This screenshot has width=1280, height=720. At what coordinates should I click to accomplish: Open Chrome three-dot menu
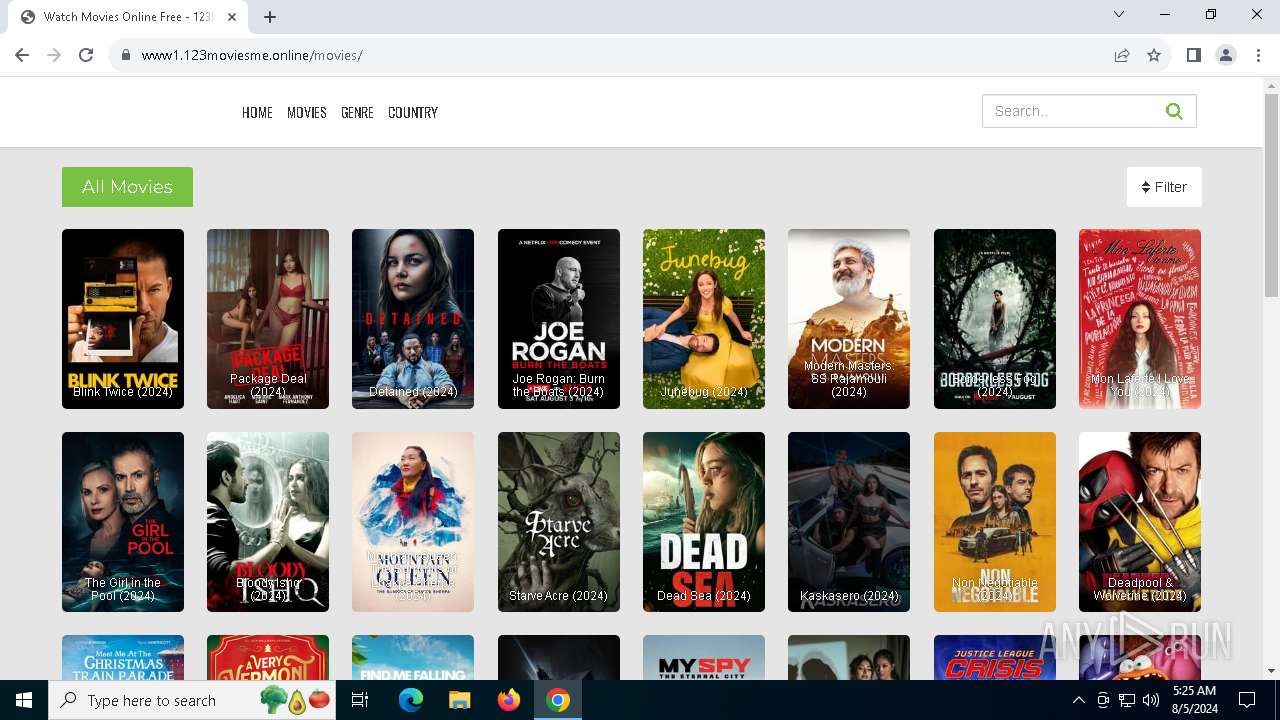[x=1258, y=55]
